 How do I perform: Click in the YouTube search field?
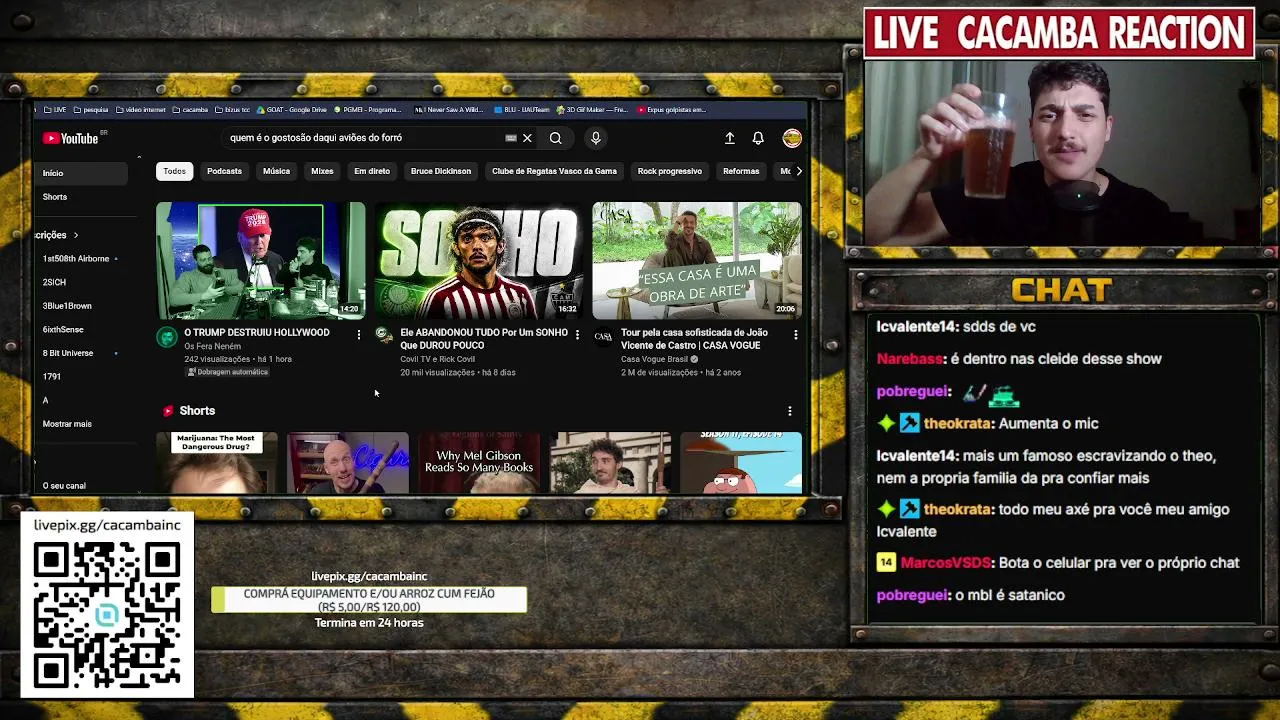pyautogui.click(x=365, y=138)
